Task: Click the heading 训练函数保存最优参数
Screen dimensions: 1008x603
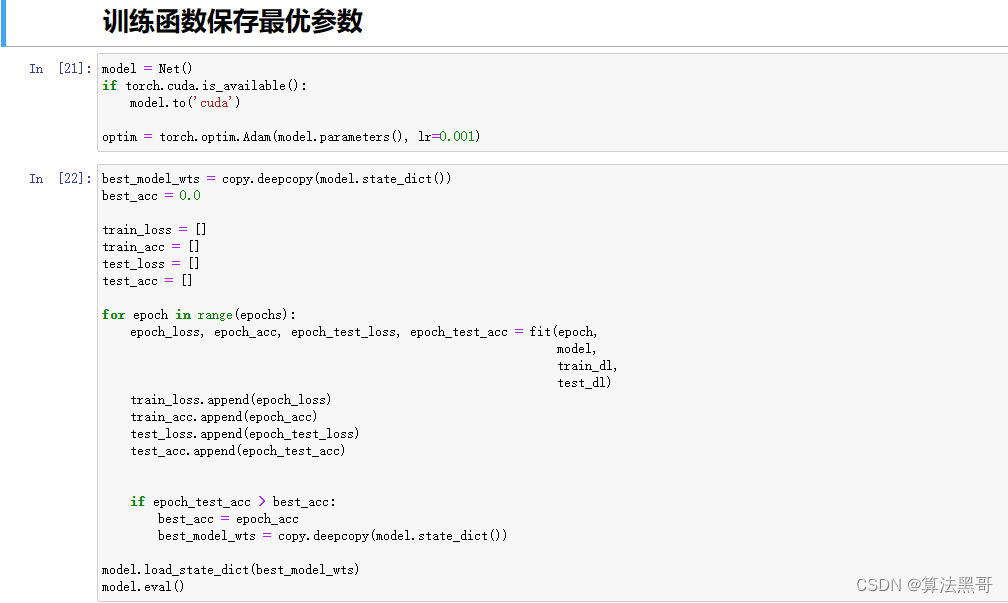Action: 233,21
